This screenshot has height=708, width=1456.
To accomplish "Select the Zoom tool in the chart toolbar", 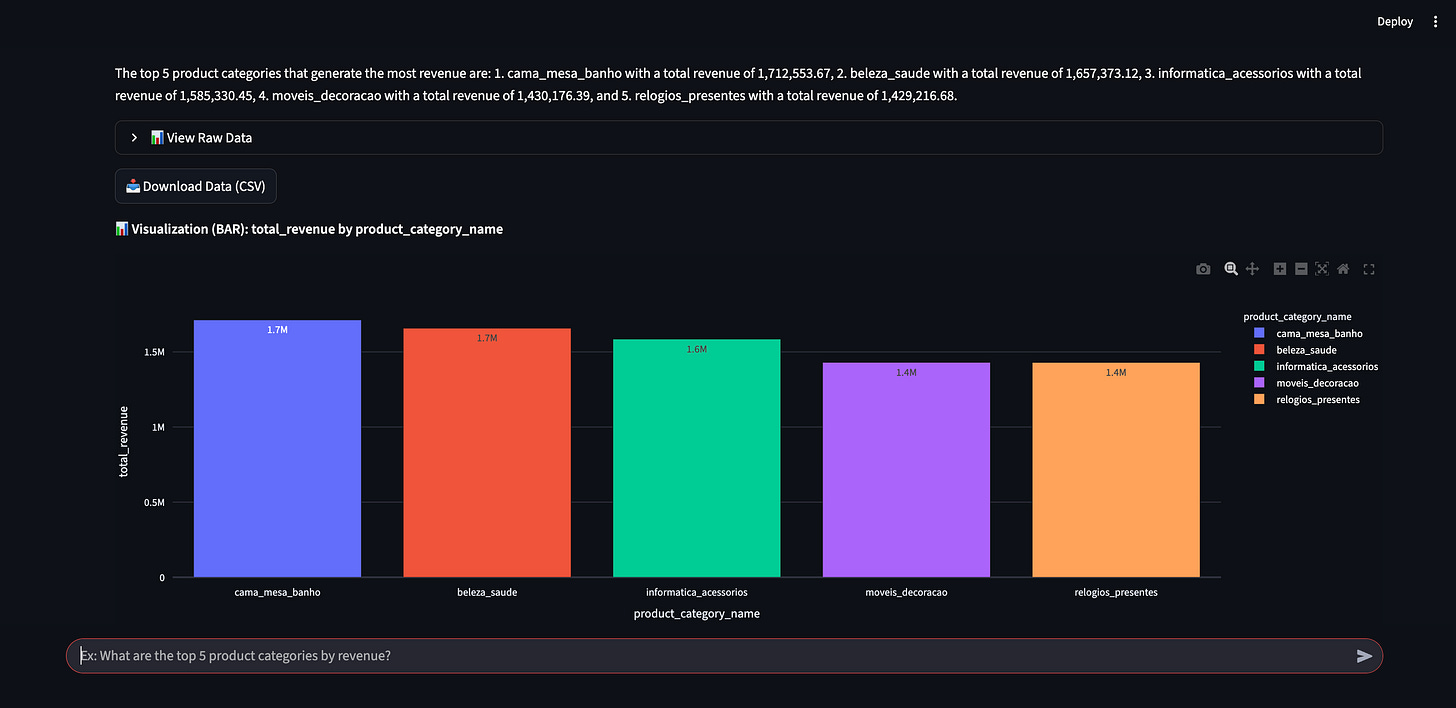I will [x=1231, y=268].
